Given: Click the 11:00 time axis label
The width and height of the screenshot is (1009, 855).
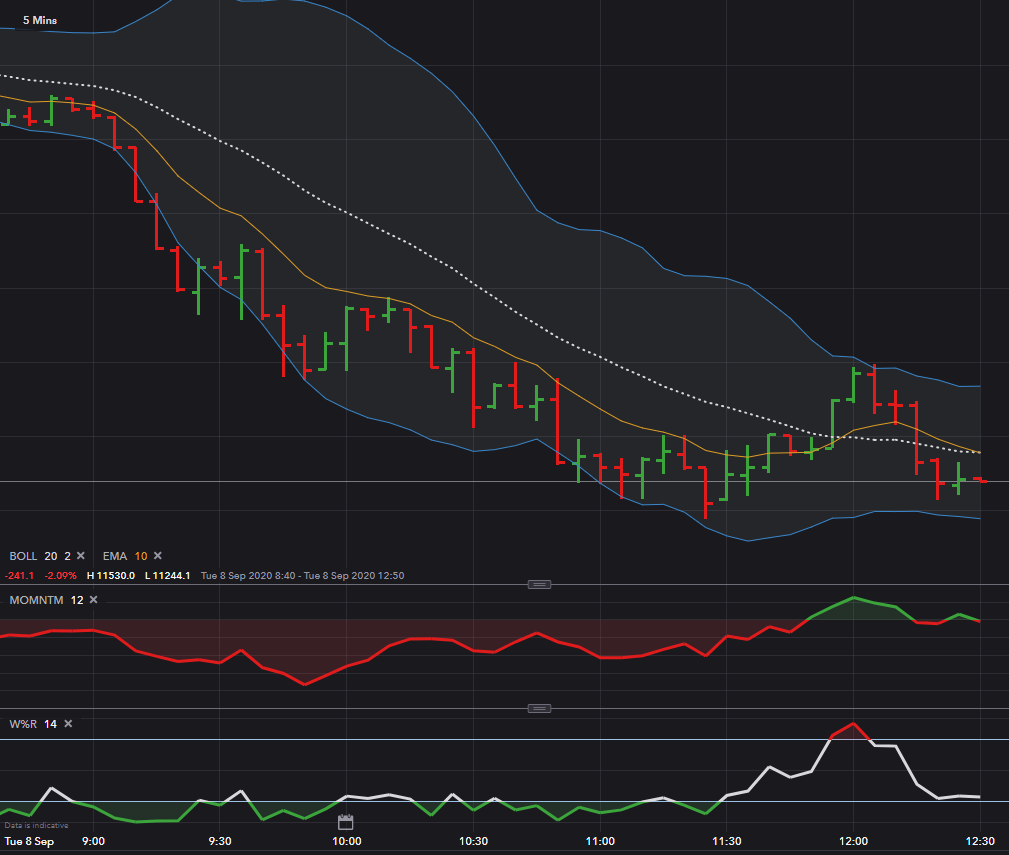Looking at the screenshot, I should pos(600,841).
